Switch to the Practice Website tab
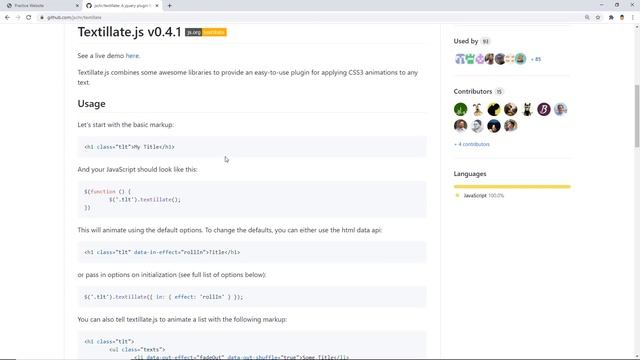The height and width of the screenshot is (360, 640). pyautogui.click(x=41, y=6)
